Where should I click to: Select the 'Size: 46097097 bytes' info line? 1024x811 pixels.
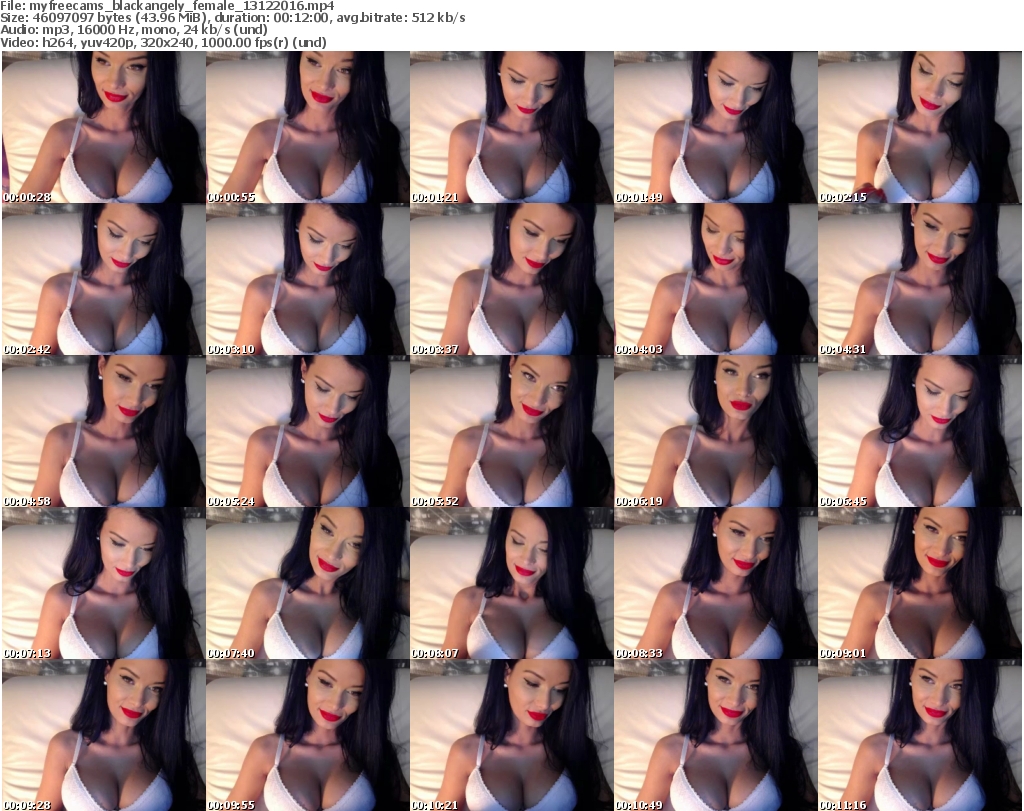[x=232, y=18]
